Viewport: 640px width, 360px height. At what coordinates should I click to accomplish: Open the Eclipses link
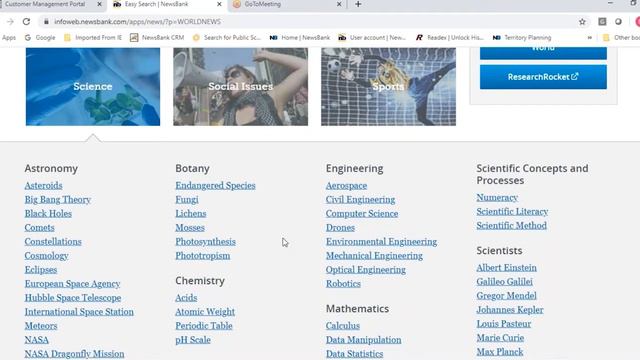(x=41, y=270)
